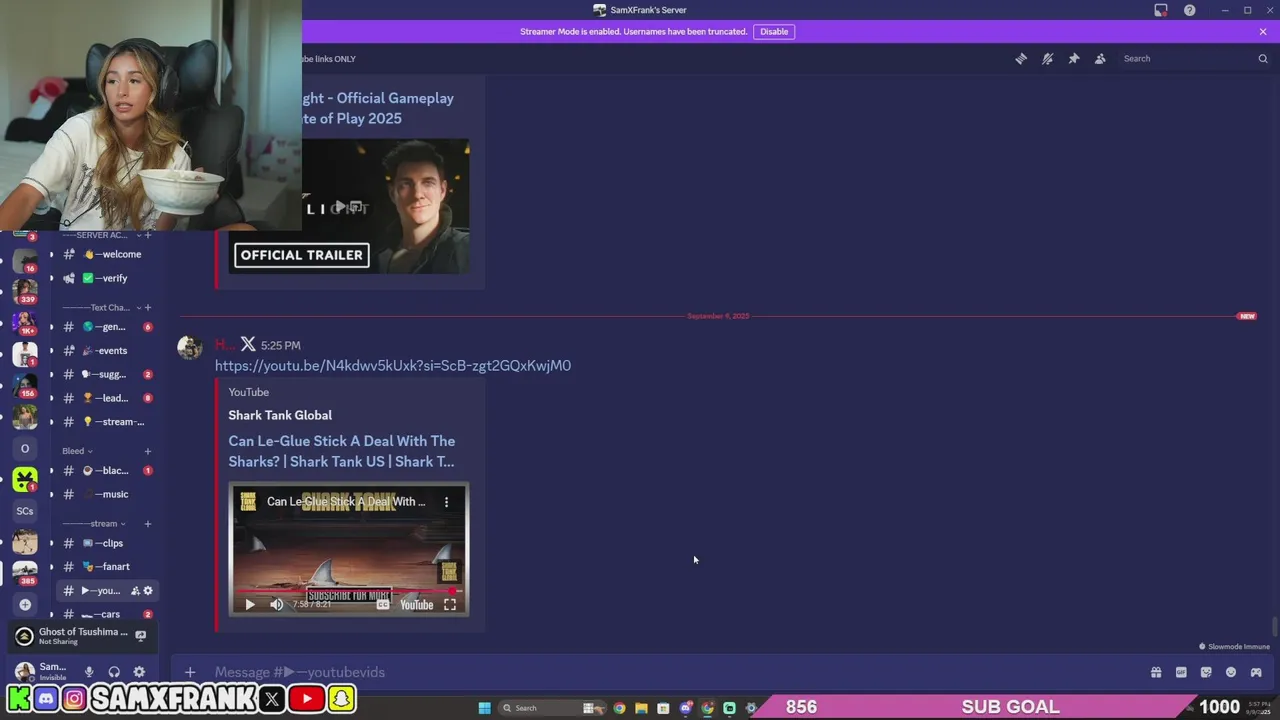
Task: Toggle microphone mute in user panel
Action: pos(89,672)
